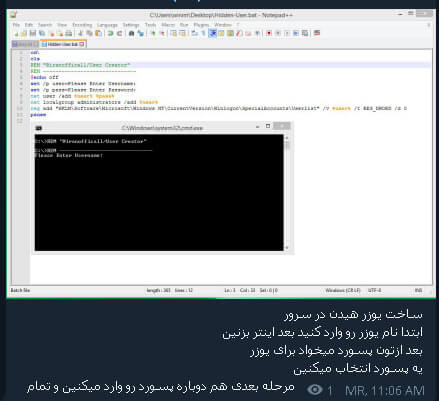Screen dimensions: 439x401
Task: Click the Playback macro icon
Action: click(x=287, y=33)
